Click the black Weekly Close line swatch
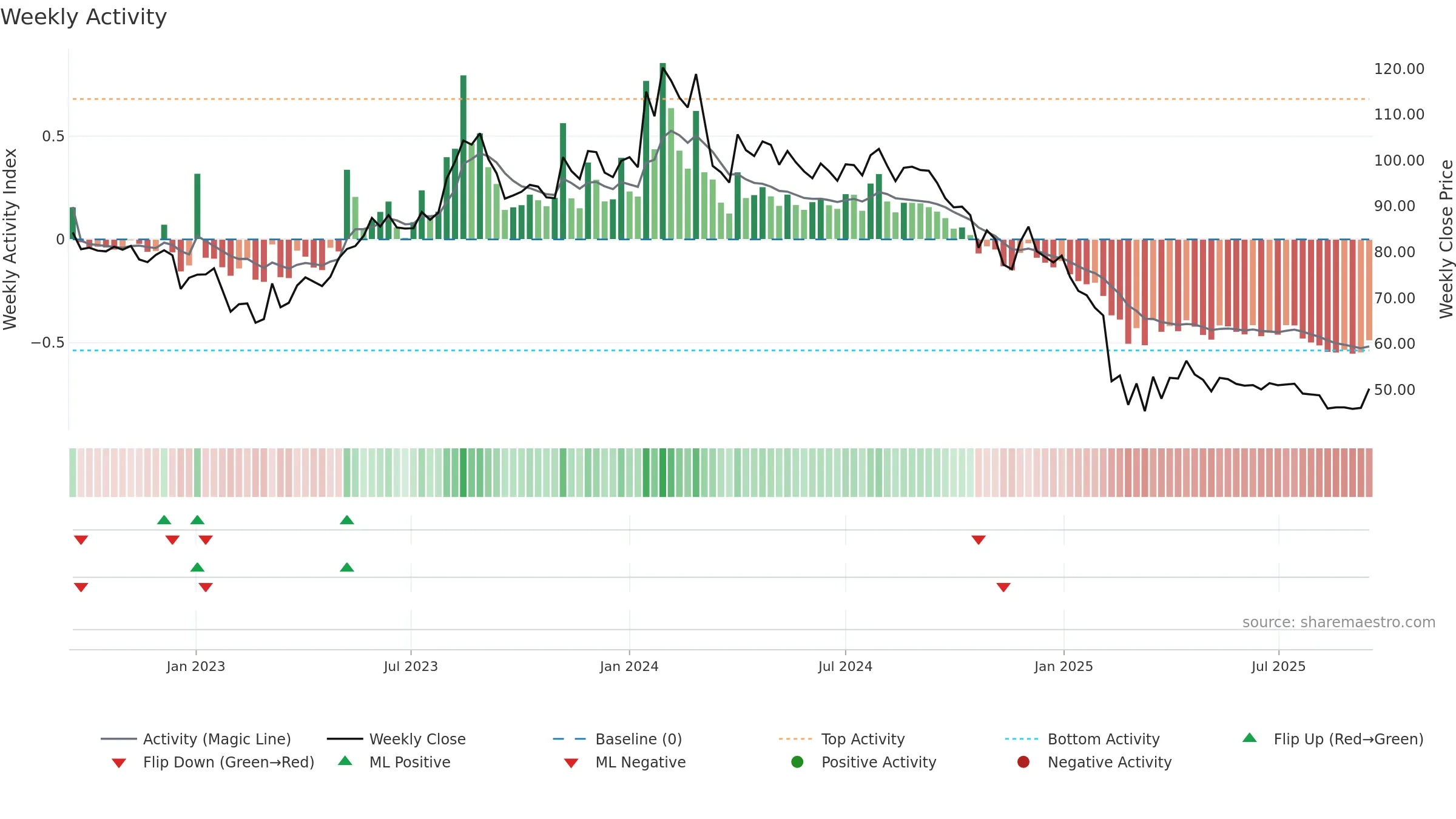The height and width of the screenshot is (819, 1456). tap(345, 739)
